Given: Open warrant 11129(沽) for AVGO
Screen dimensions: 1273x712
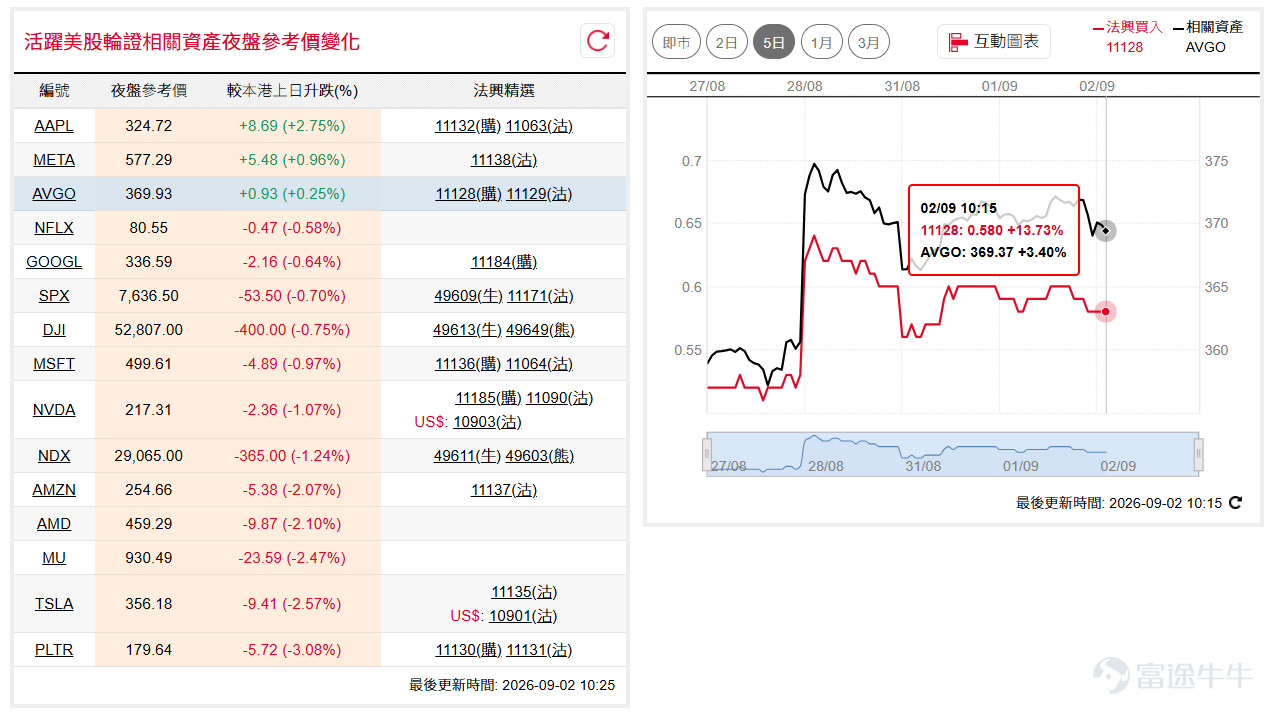Looking at the screenshot, I should 539,194.
